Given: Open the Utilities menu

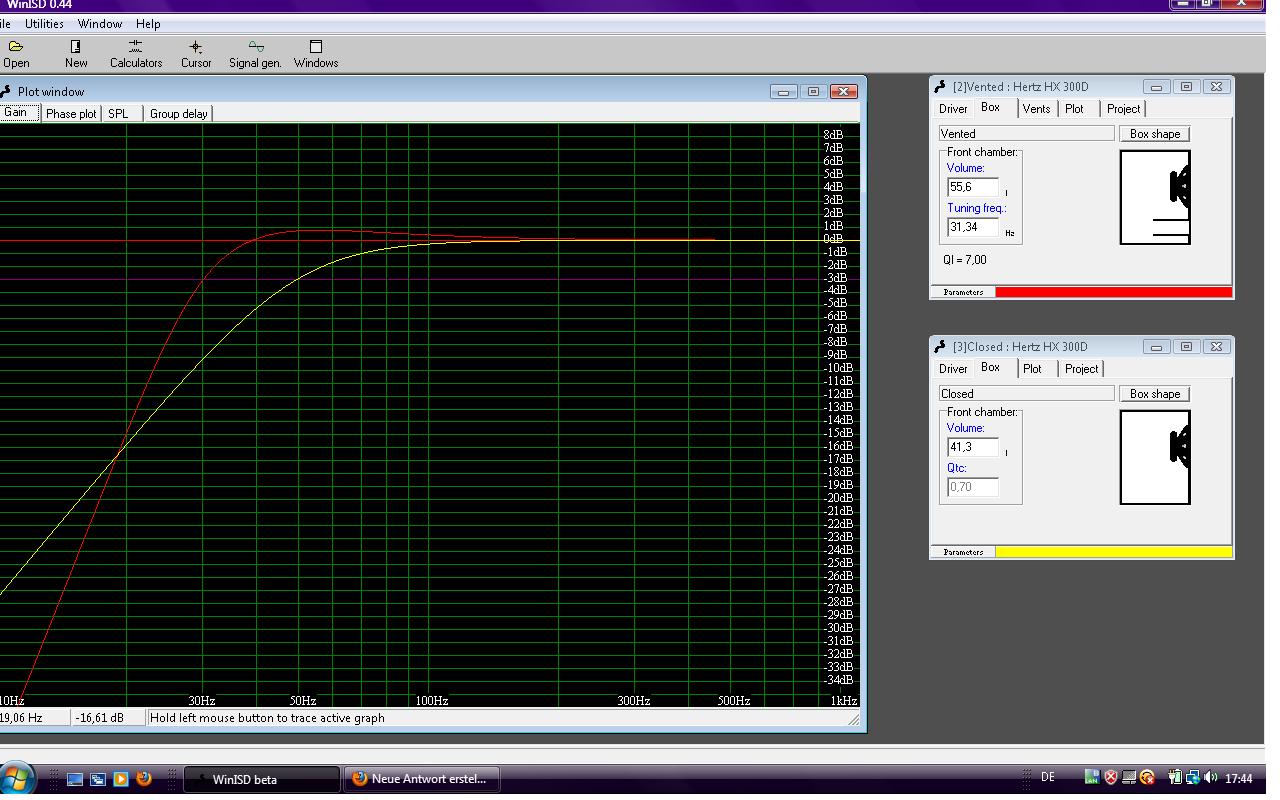Looking at the screenshot, I should point(44,24).
